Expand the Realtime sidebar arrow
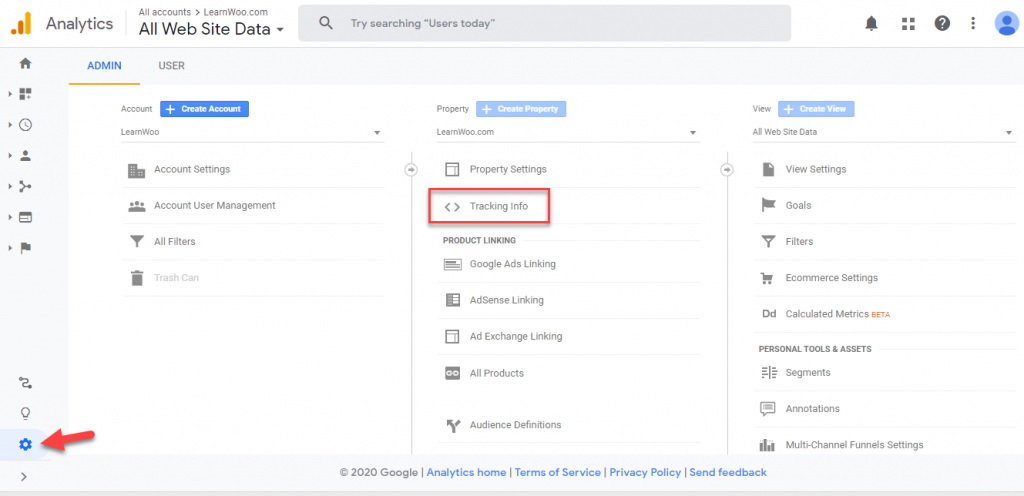 point(10,125)
